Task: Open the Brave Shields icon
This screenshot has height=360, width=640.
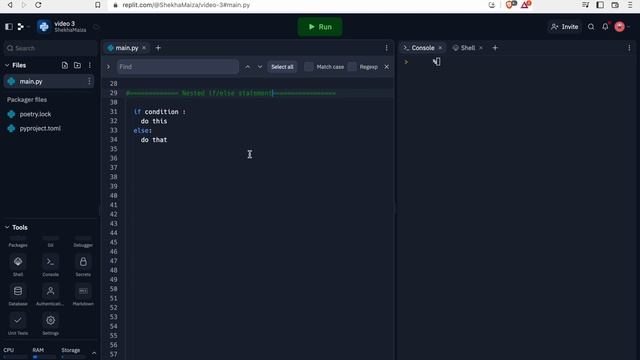Action: (510, 4)
